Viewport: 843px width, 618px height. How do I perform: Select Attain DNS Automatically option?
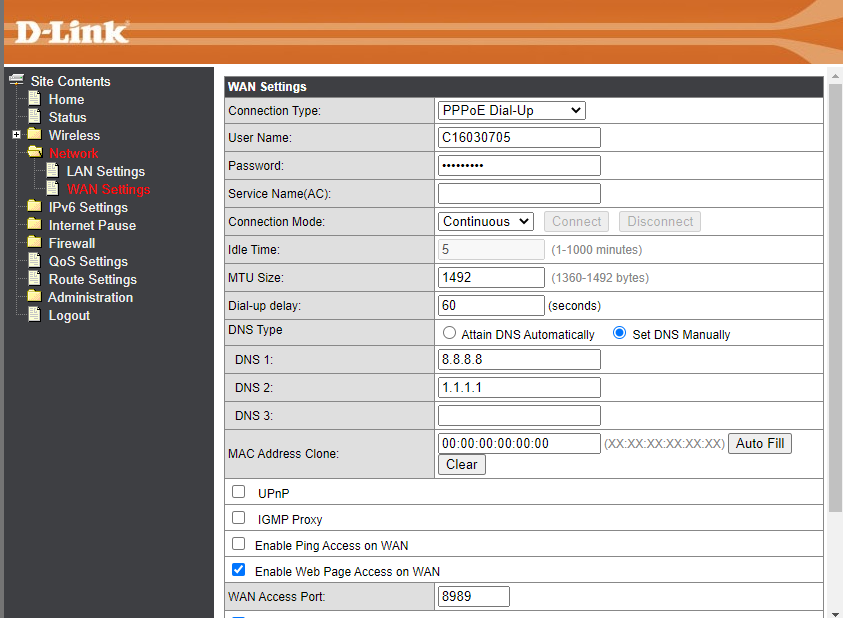[x=450, y=333]
